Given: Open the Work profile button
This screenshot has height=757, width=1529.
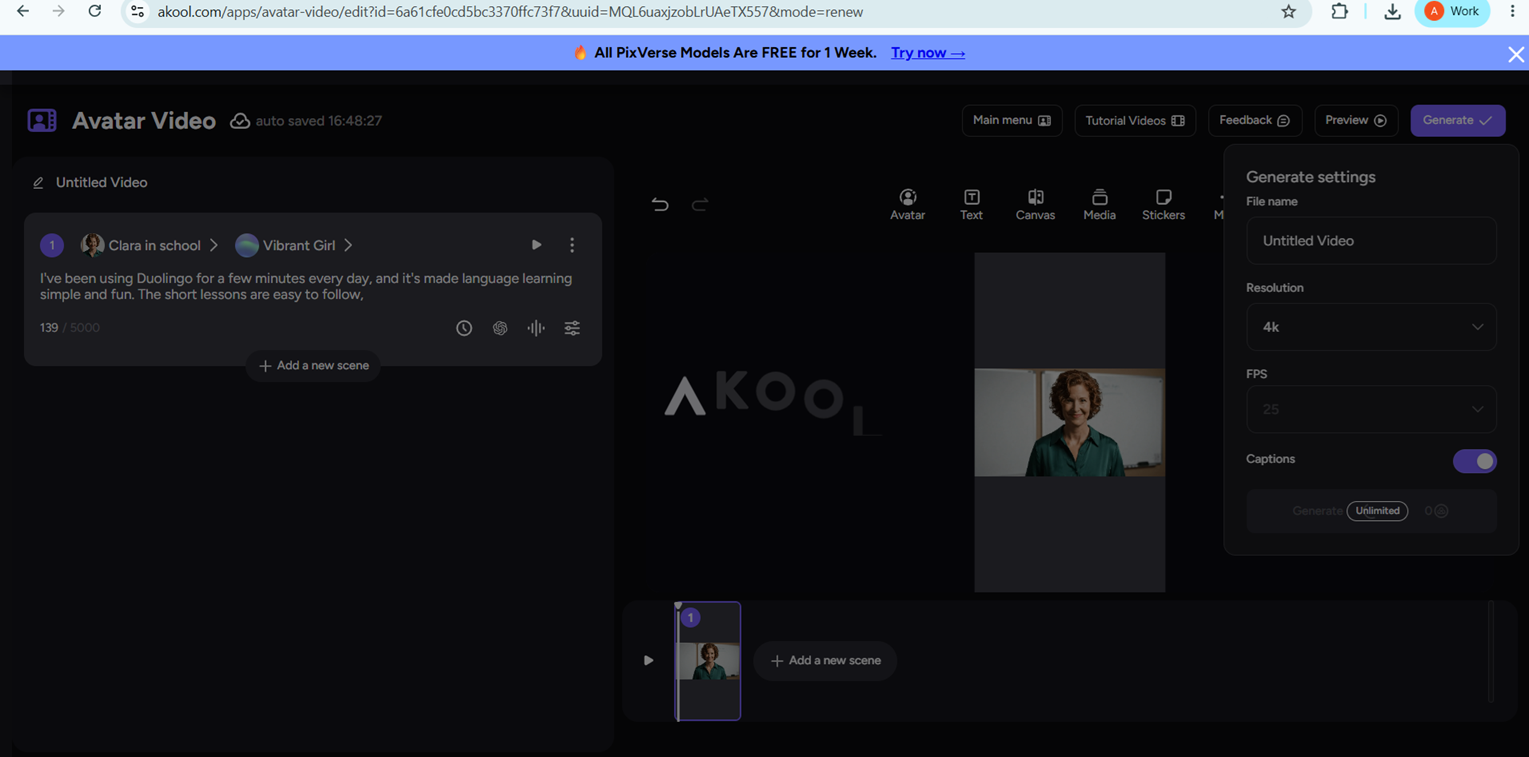Looking at the screenshot, I should [x=1452, y=11].
